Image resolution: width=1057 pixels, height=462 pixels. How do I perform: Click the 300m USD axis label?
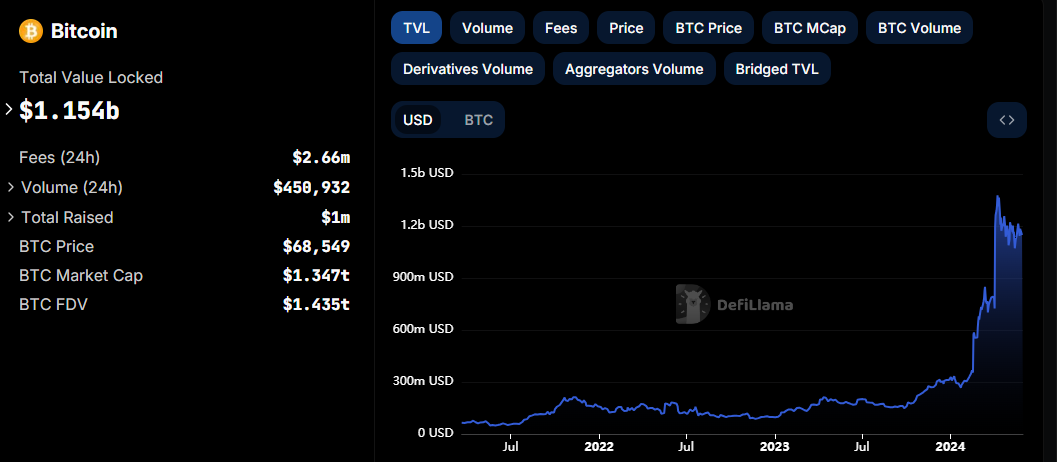[x=423, y=381]
